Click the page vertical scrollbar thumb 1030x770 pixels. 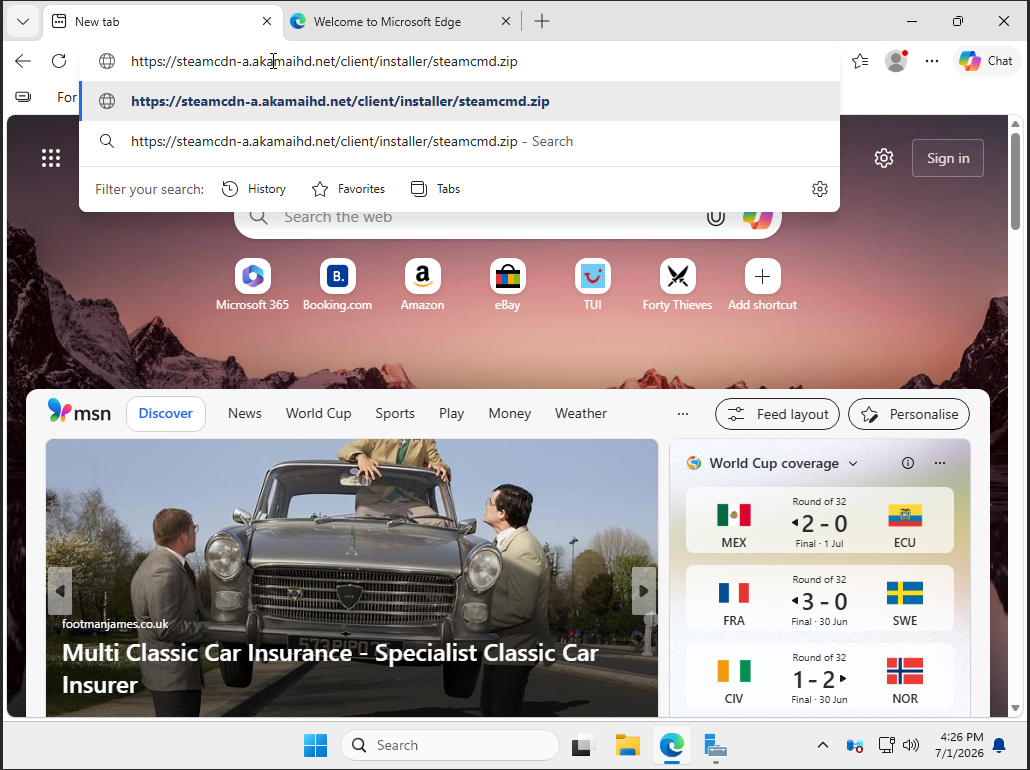[1015, 181]
